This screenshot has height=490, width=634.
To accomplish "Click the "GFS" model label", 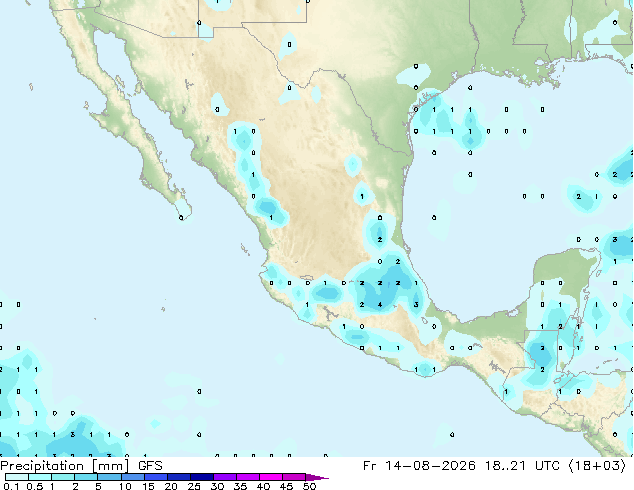I will point(150,466).
